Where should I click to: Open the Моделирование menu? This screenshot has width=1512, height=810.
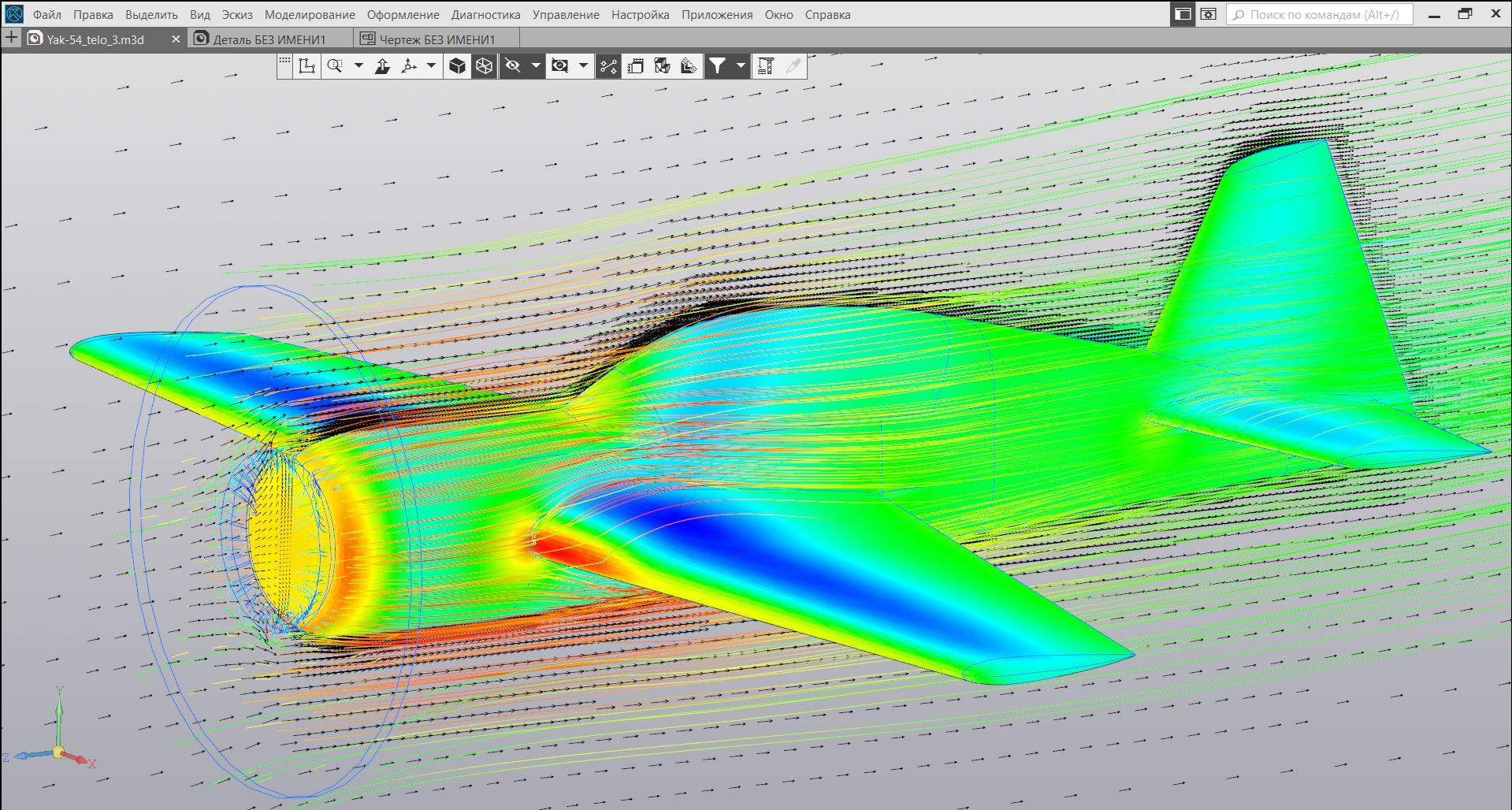310,14
